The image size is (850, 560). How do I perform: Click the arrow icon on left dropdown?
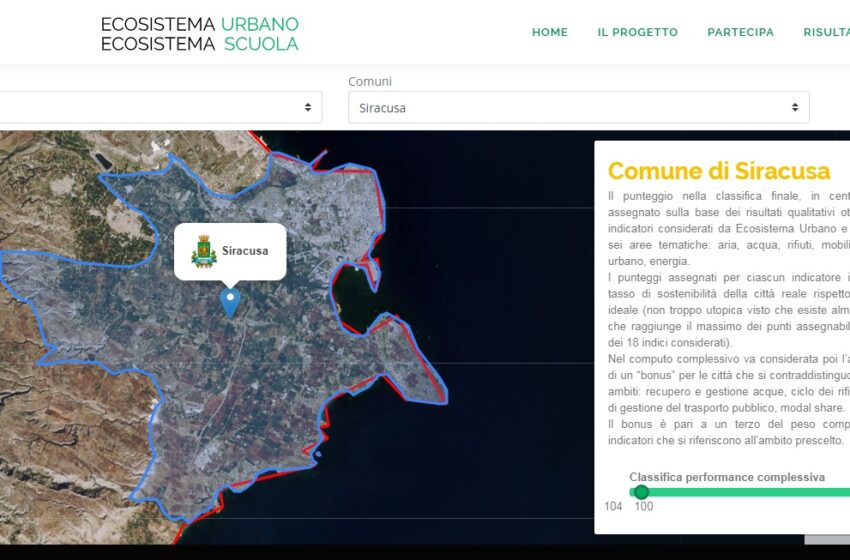(x=308, y=107)
